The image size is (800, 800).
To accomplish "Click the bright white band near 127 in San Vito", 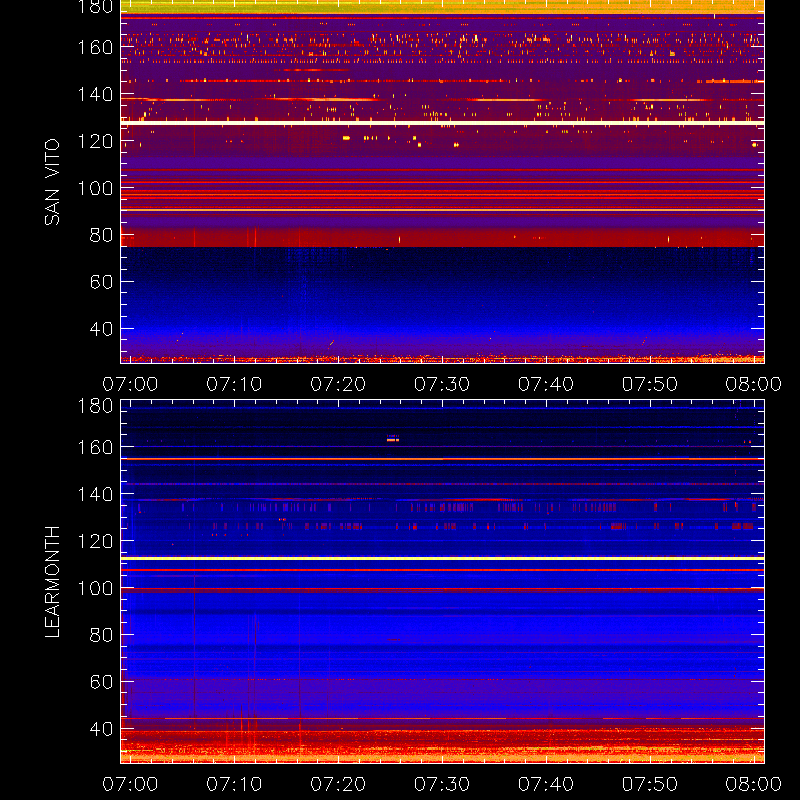I will (442, 123).
